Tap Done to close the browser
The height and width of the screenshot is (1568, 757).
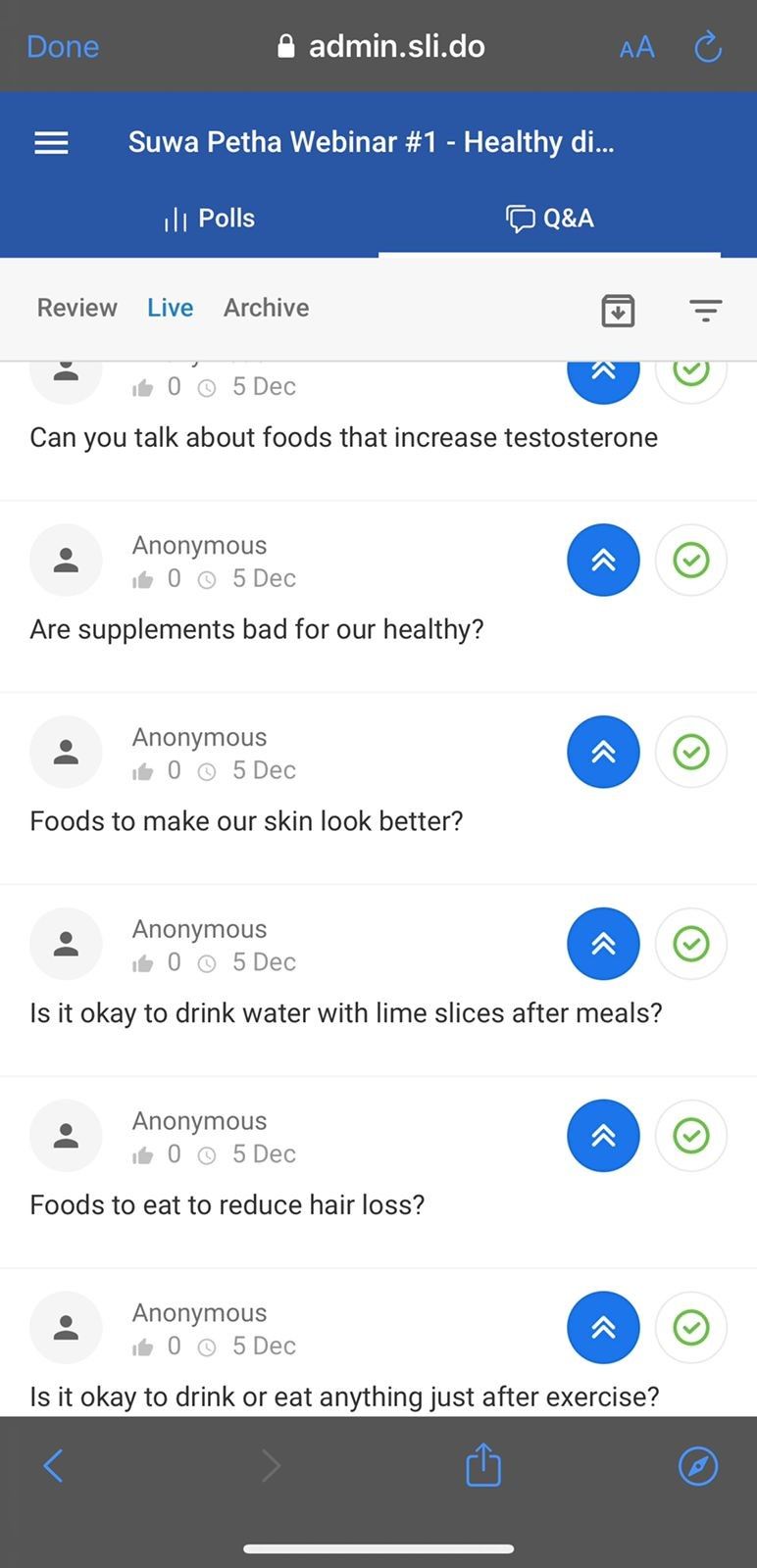coord(63,47)
